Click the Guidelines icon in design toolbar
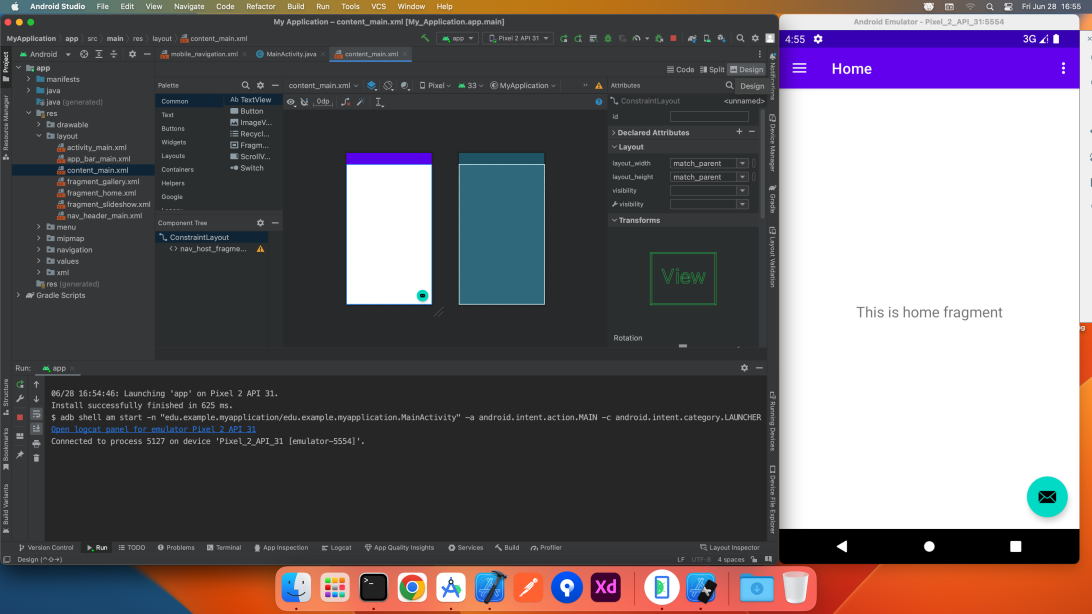Screen dimensions: 1092x614 click(379, 102)
